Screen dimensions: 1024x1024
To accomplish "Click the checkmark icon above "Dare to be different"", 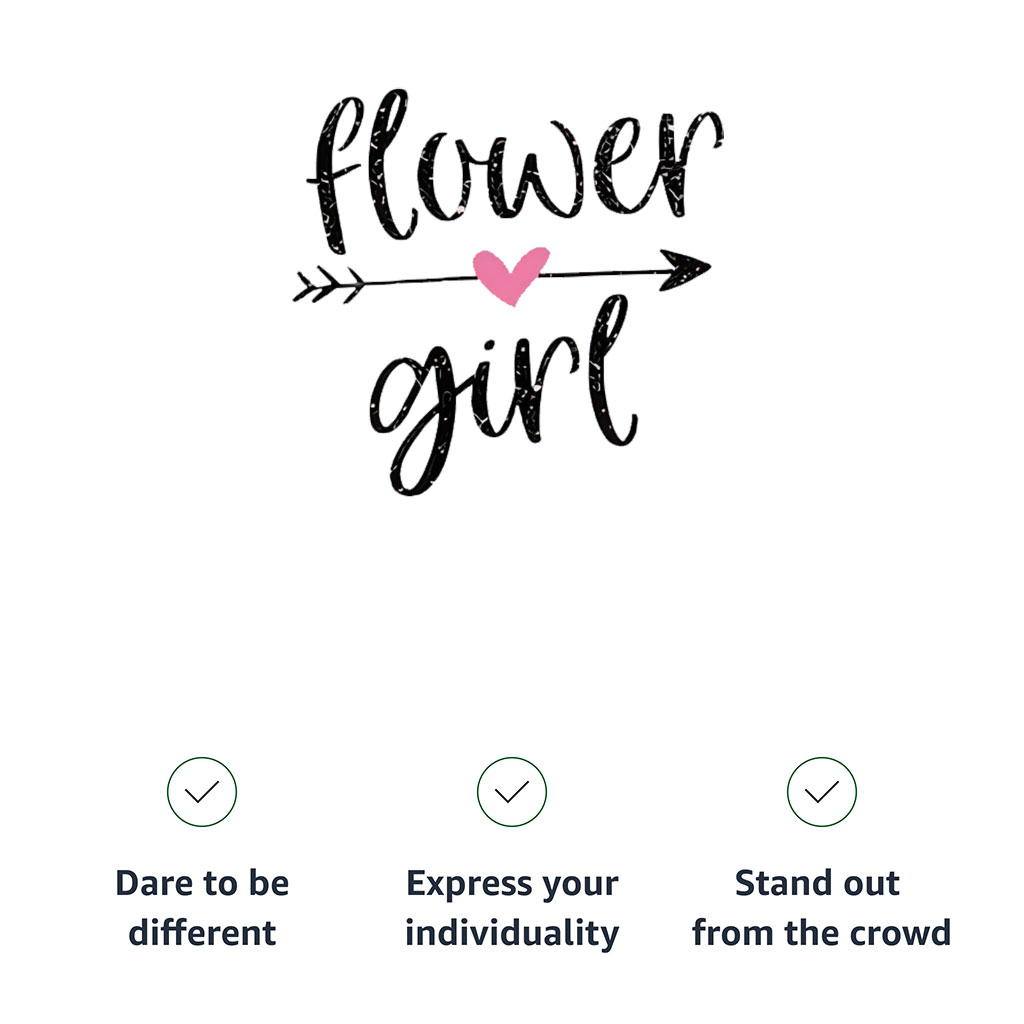I will [x=202, y=792].
